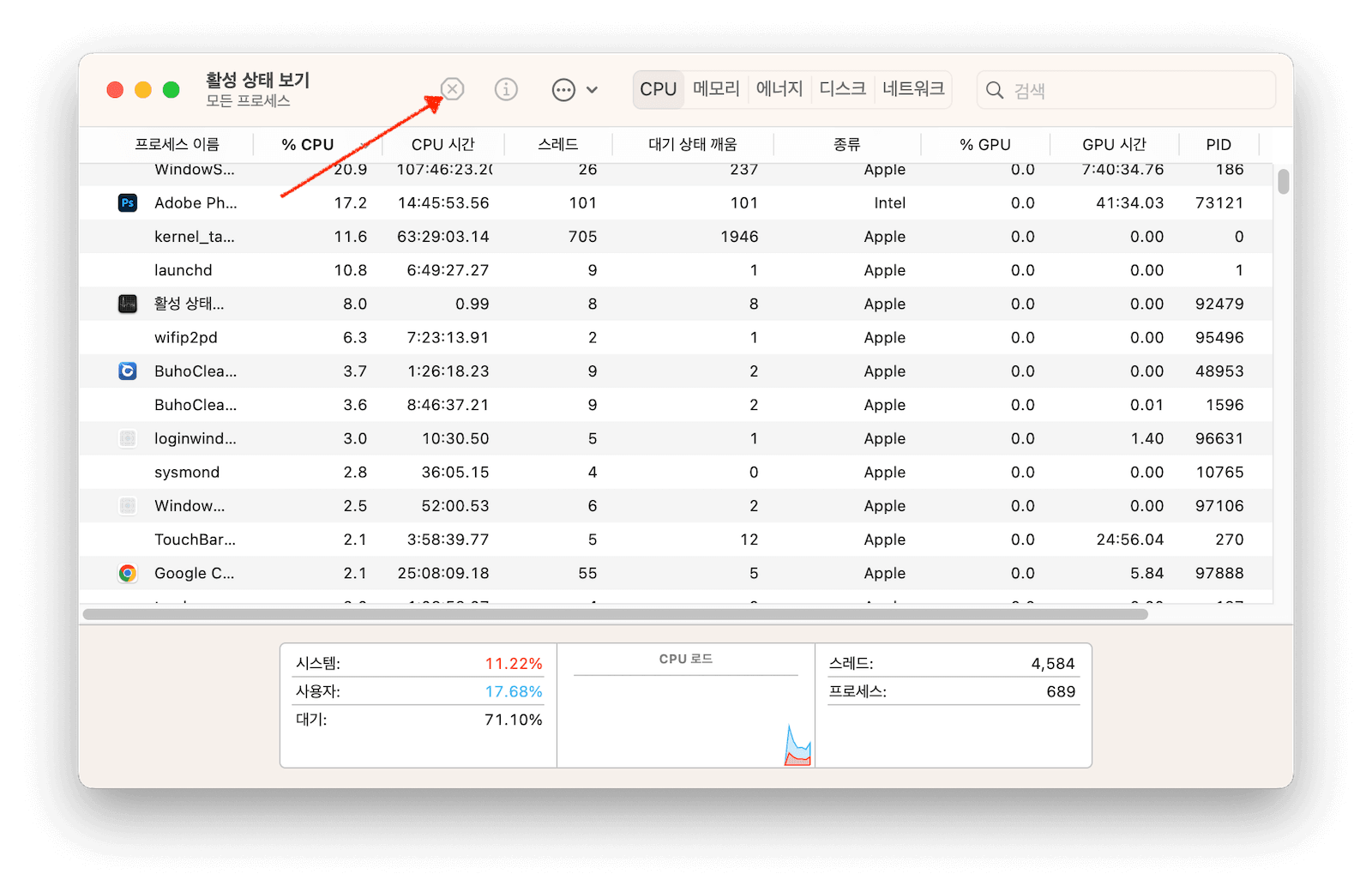Select the sysmond process row
Image resolution: width=1372 pixels, height=892 pixels.
[x=676, y=472]
